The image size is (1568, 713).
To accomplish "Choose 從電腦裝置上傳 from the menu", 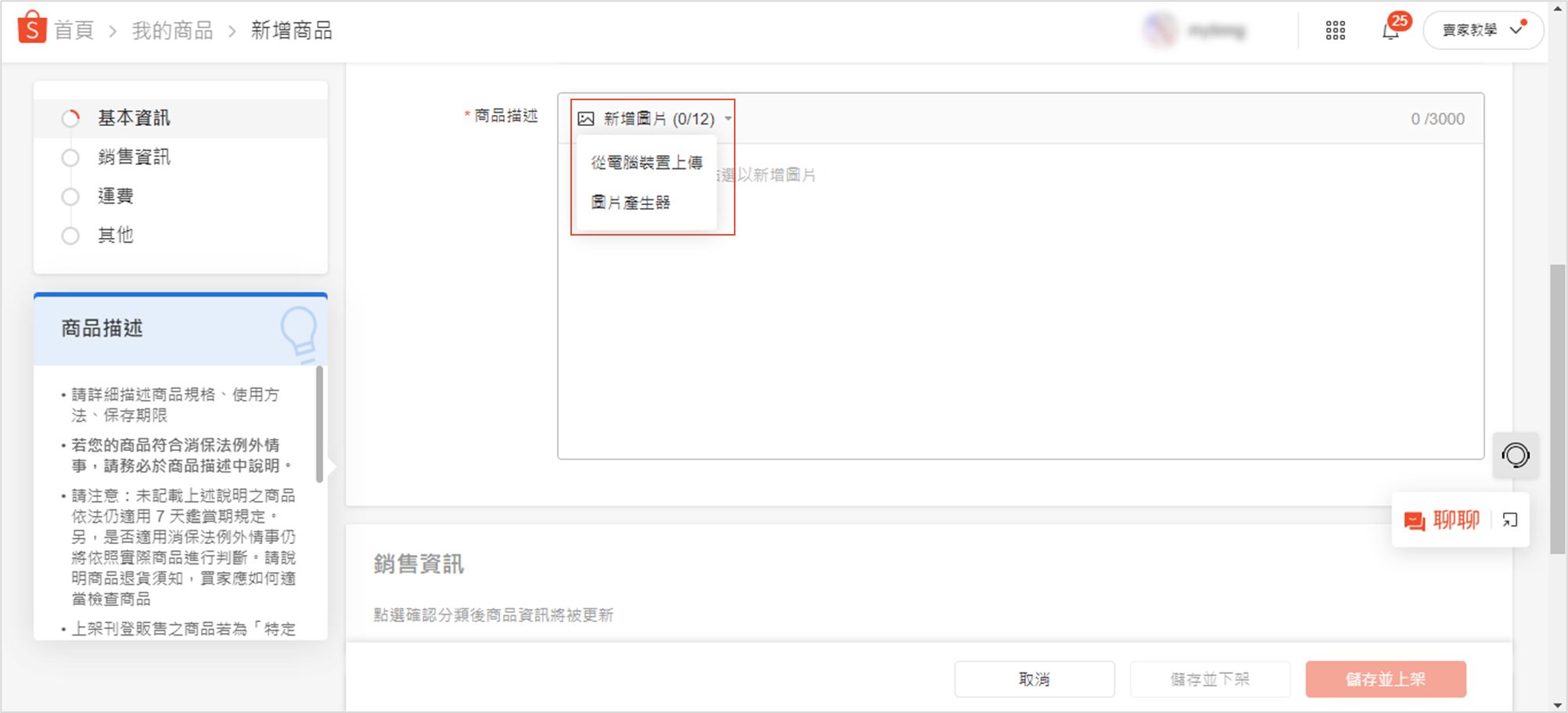I will 646,163.
